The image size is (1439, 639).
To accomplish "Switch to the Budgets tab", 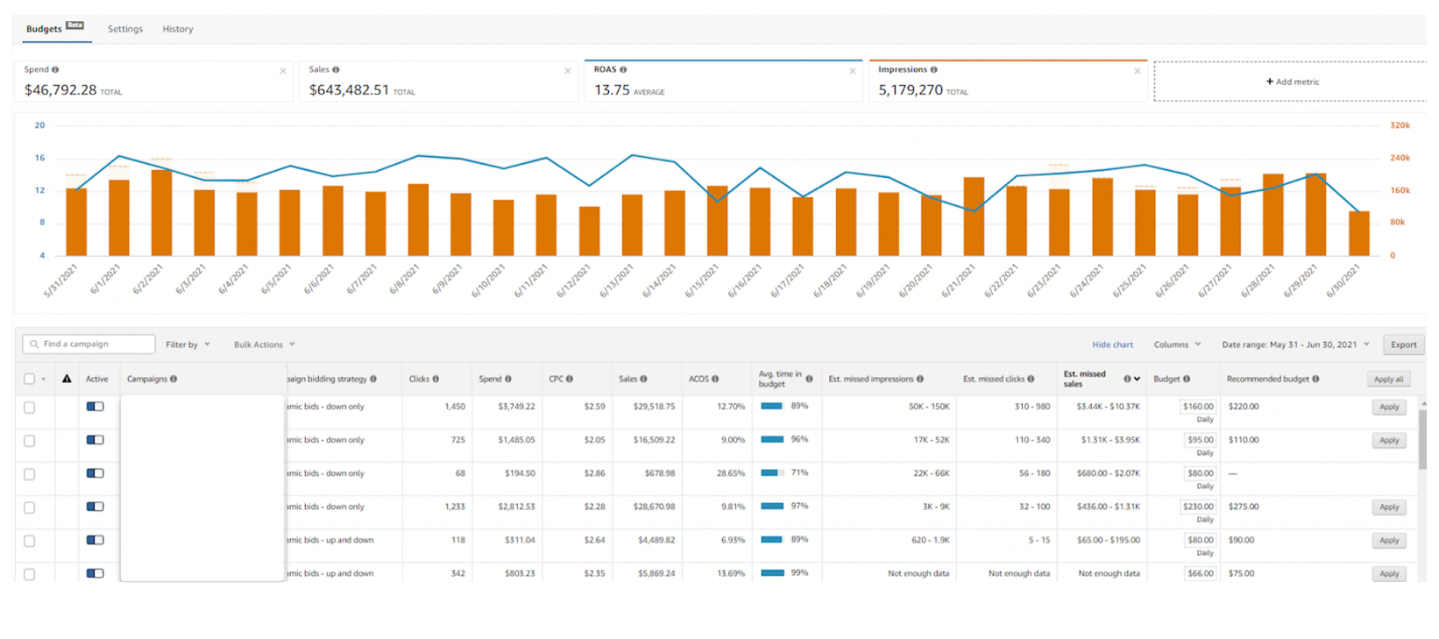I will pyautogui.click(x=54, y=29).
